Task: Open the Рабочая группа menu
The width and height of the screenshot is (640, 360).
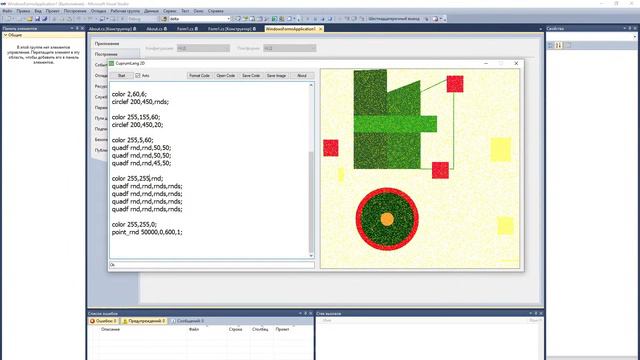Action: [125, 11]
